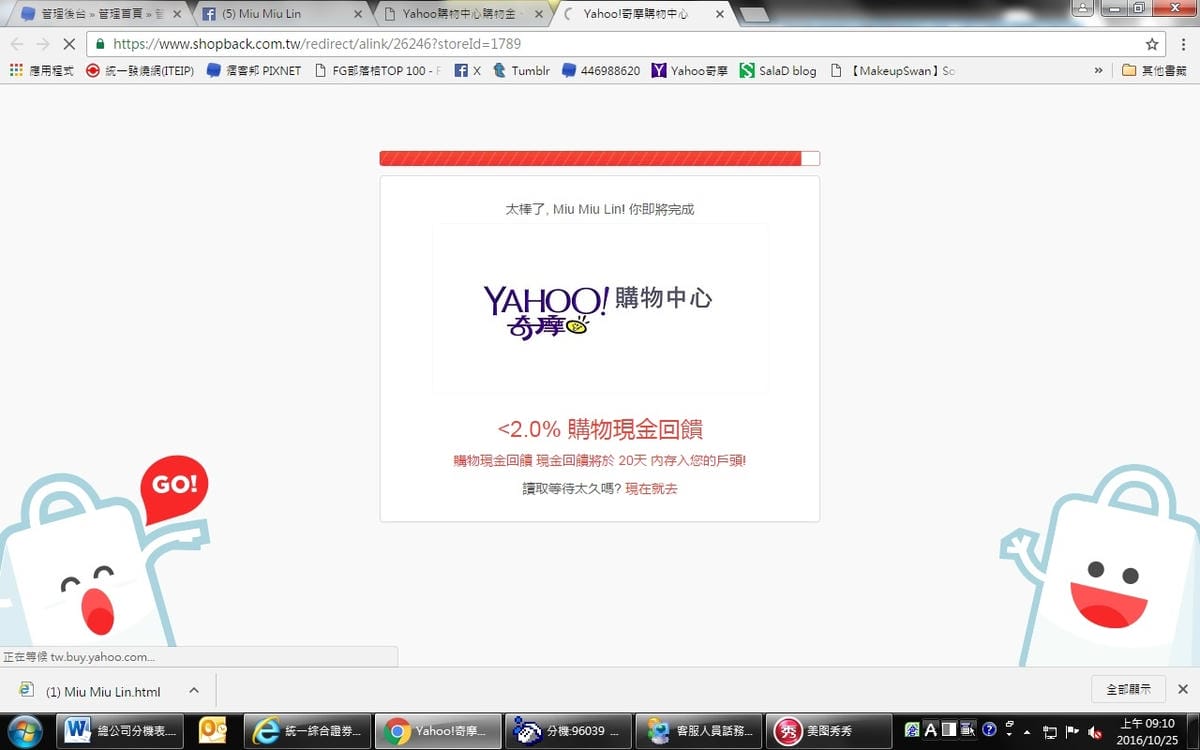The height and width of the screenshot is (750, 1200).
Task: Open the download item options arrow
Action: click(x=194, y=690)
